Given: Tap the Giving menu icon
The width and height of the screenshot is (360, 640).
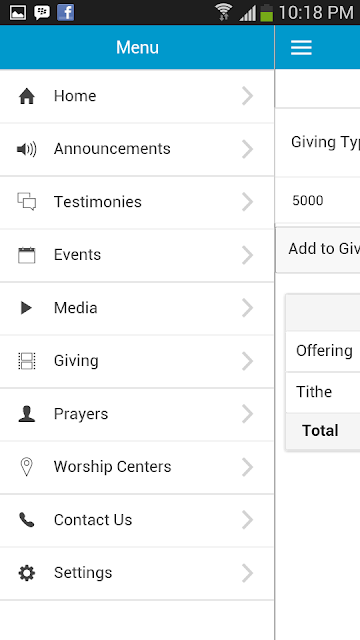Looking at the screenshot, I should (27, 361).
